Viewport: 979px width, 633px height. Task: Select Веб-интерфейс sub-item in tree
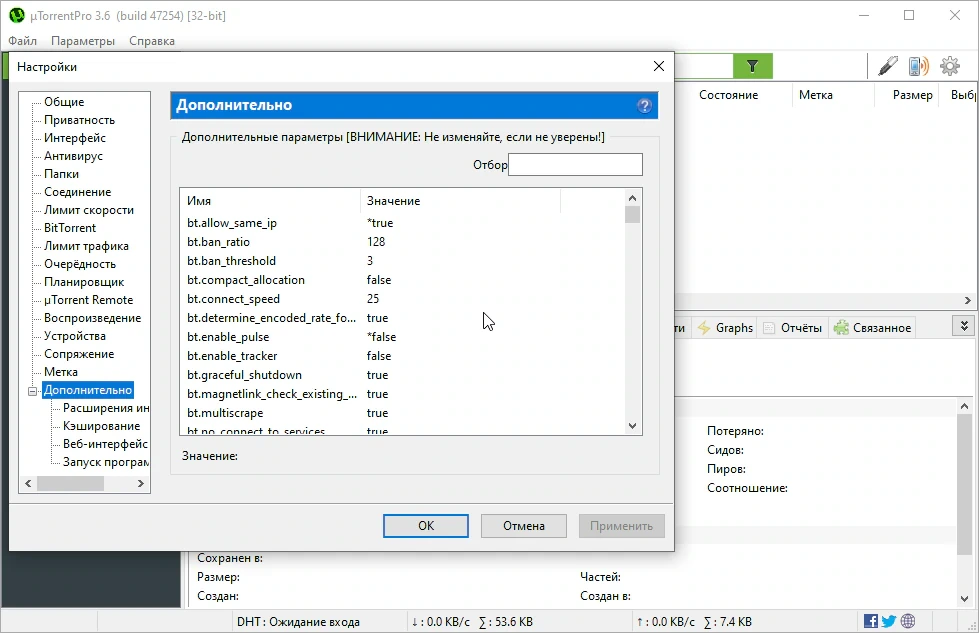105,444
